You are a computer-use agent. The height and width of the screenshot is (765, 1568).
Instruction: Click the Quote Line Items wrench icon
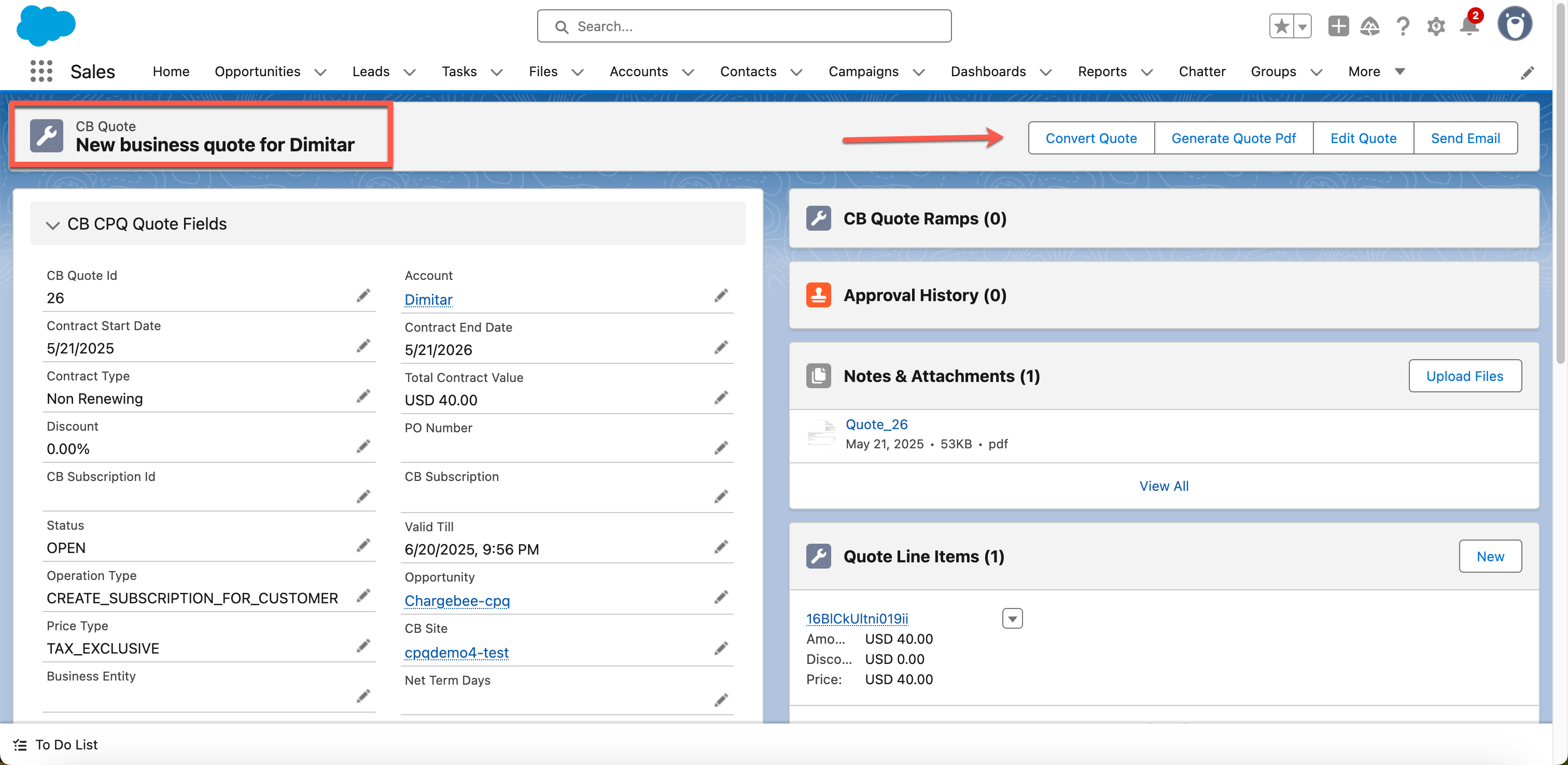pos(818,556)
